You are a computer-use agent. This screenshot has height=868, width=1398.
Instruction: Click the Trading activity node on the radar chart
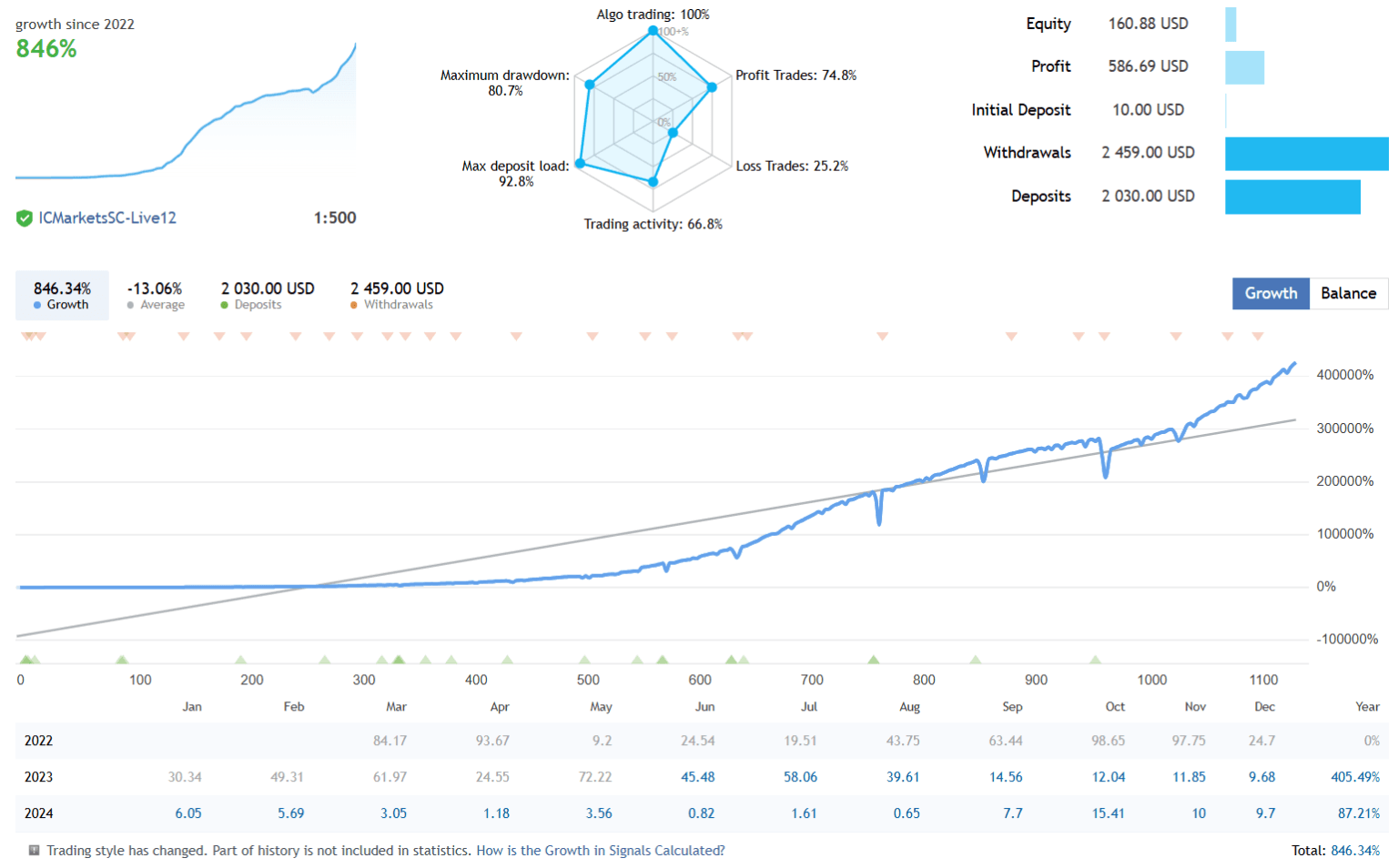coord(653,181)
